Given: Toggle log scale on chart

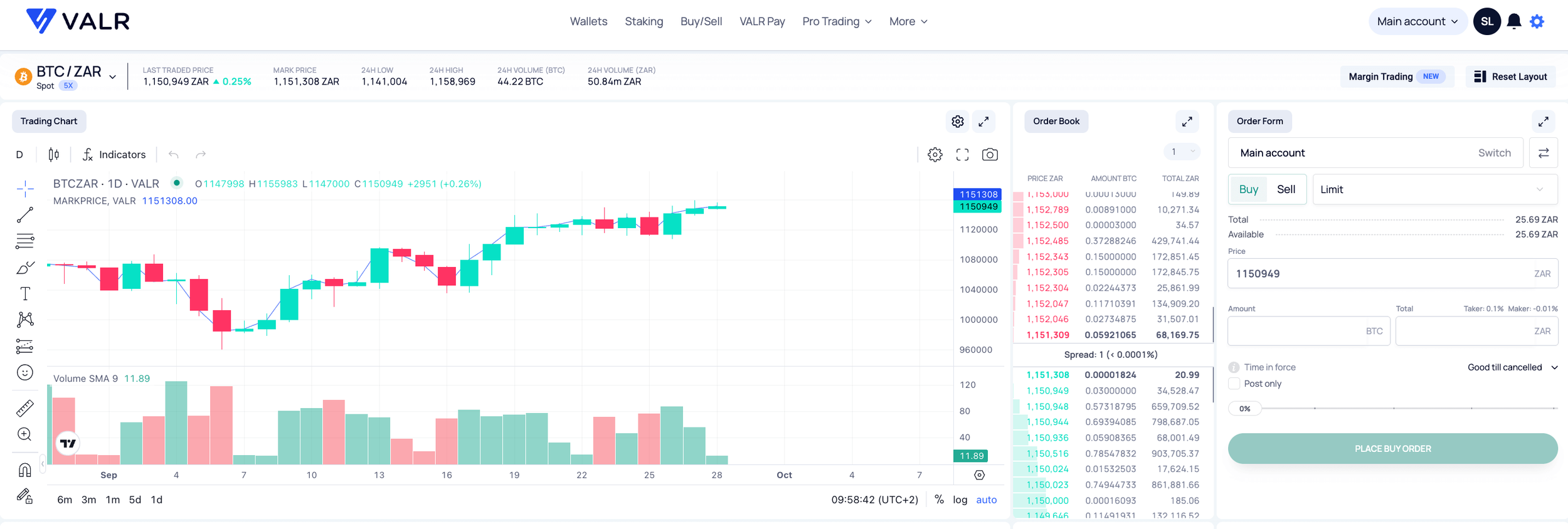Looking at the screenshot, I should tap(960, 500).
